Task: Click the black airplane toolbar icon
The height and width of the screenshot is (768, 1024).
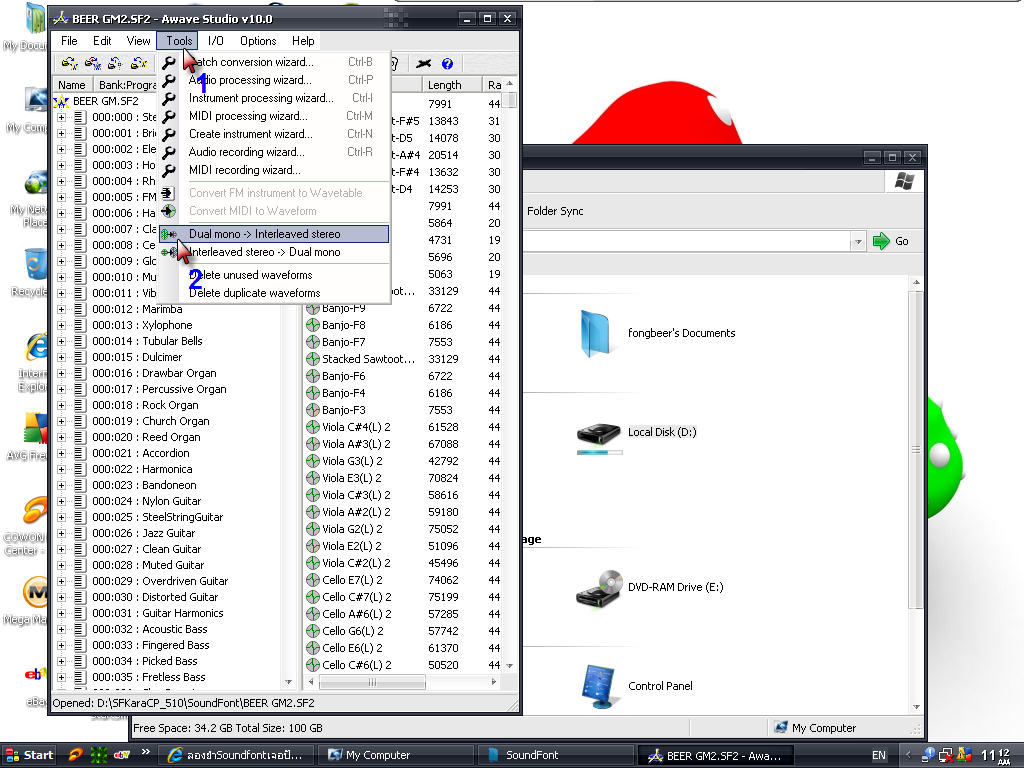Action: (424, 63)
